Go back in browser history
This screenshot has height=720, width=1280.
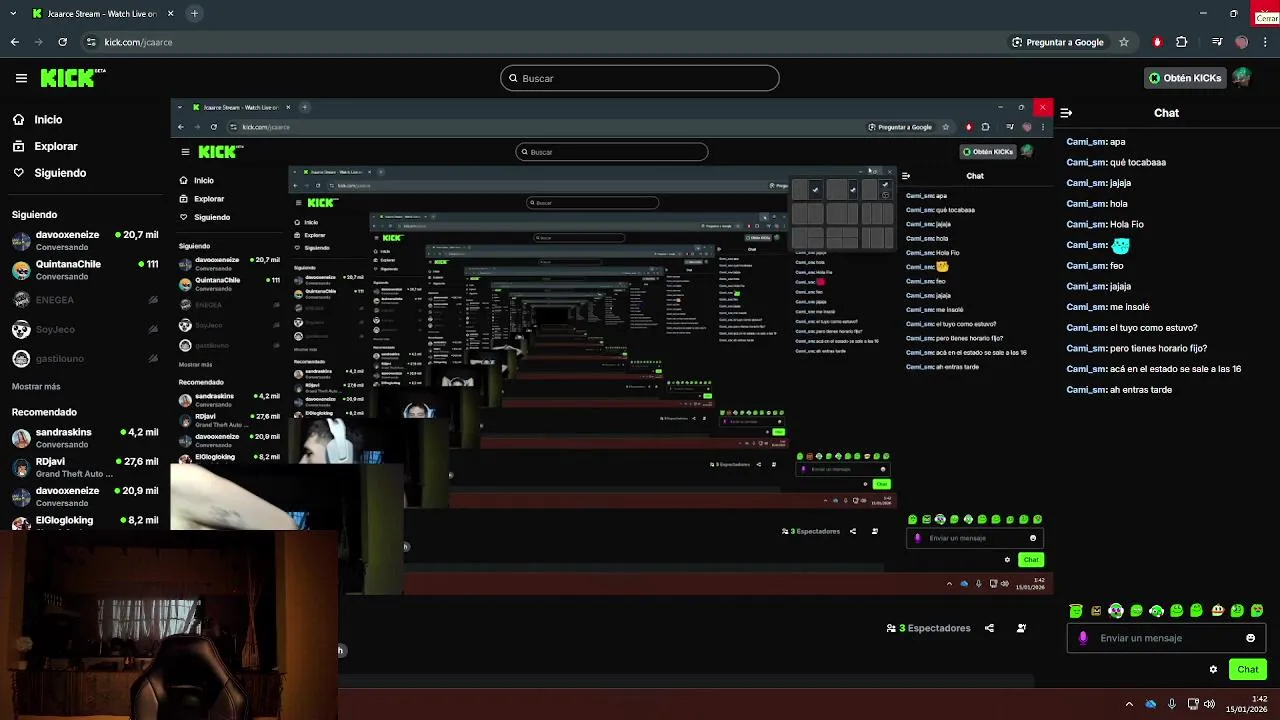pyautogui.click(x=14, y=42)
